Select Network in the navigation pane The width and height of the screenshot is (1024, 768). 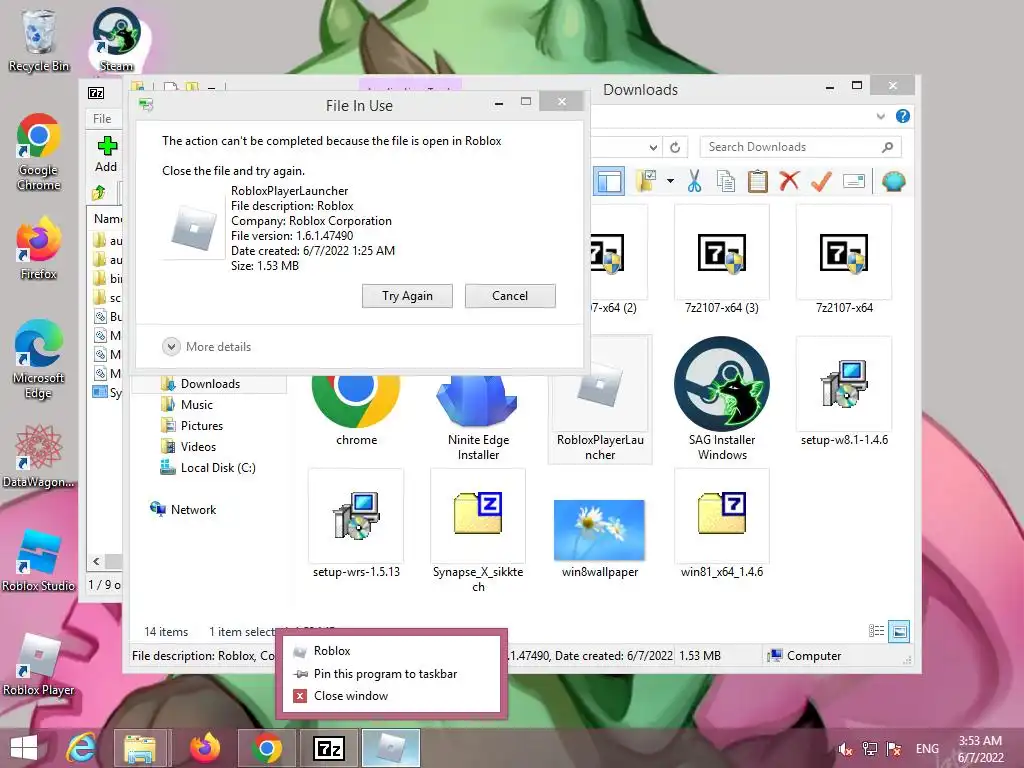(x=193, y=509)
